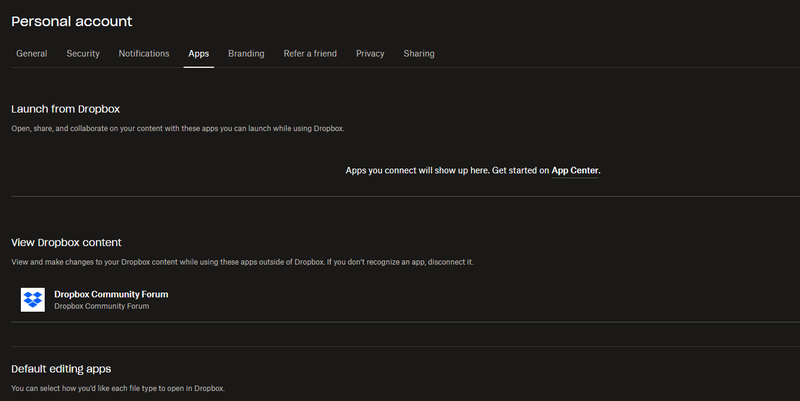Click the 'Open, share, and collaborate' description
Viewport: 800px width, 401px height.
point(177,129)
